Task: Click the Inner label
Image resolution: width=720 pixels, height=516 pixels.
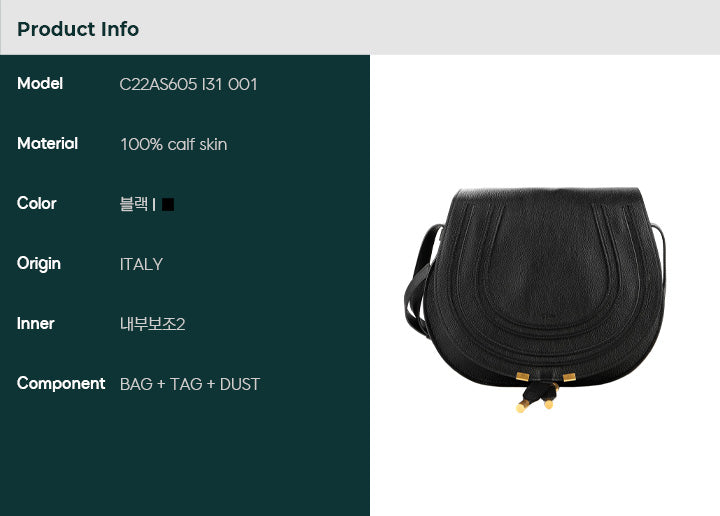Action: (36, 324)
